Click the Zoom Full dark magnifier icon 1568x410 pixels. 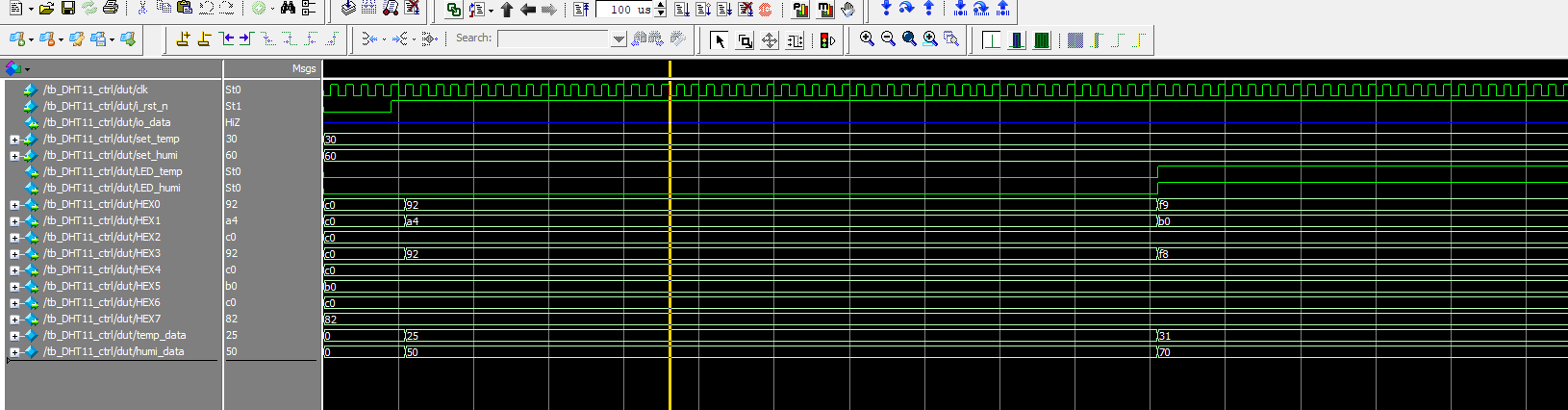click(x=909, y=39)
